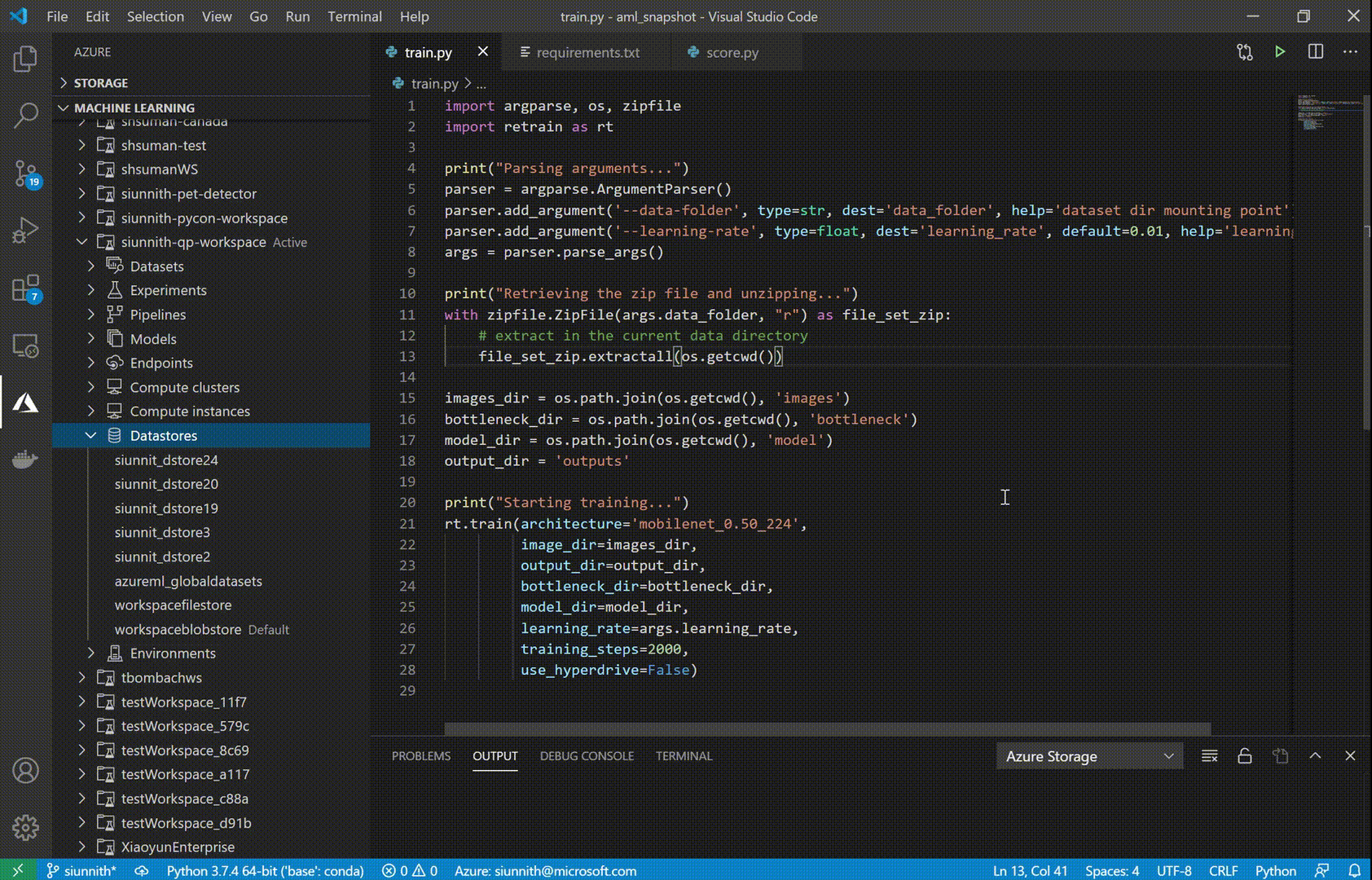Change encoding via UTF-8
Viewport: 1372px width, 880px height.
point(1174,870)
